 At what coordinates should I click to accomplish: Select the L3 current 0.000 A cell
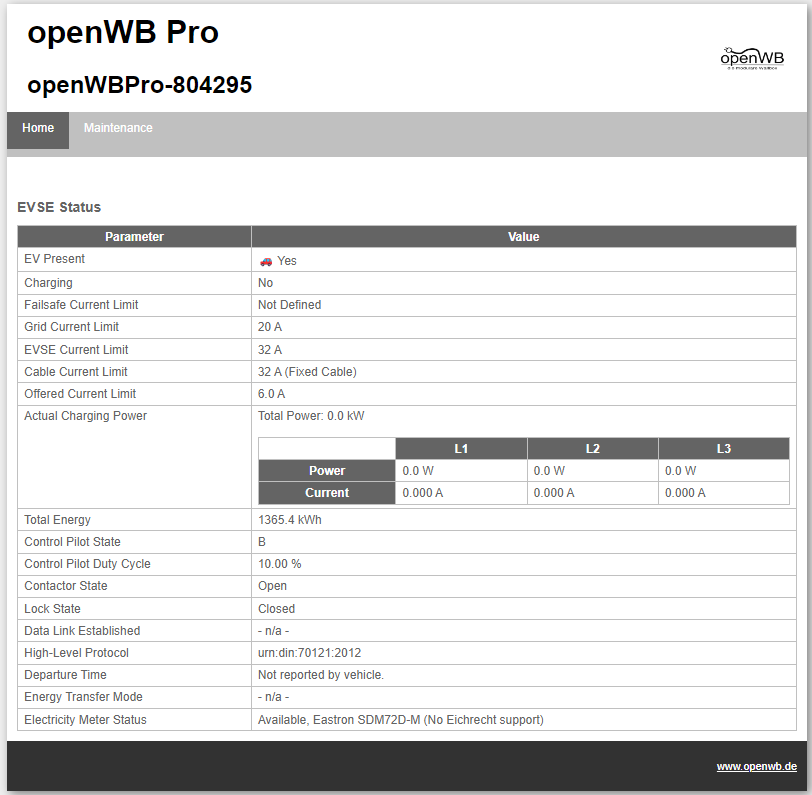tap(724, 493)
